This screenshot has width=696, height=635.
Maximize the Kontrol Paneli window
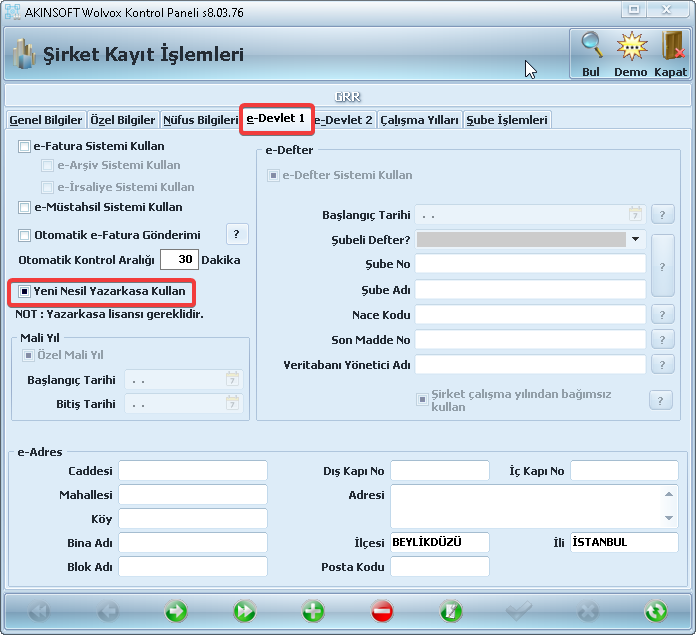[634, 9]
